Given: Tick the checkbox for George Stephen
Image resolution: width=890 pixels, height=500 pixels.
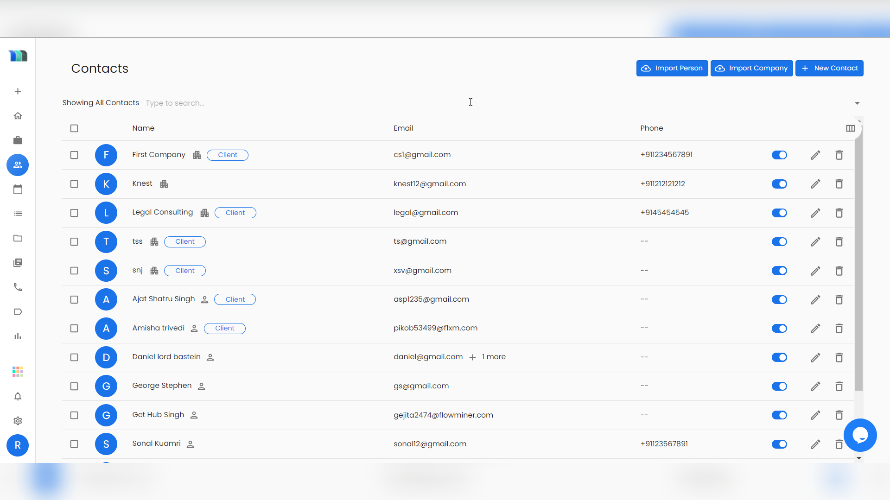Looking at the screenshot, I should [x=74, y=386].
